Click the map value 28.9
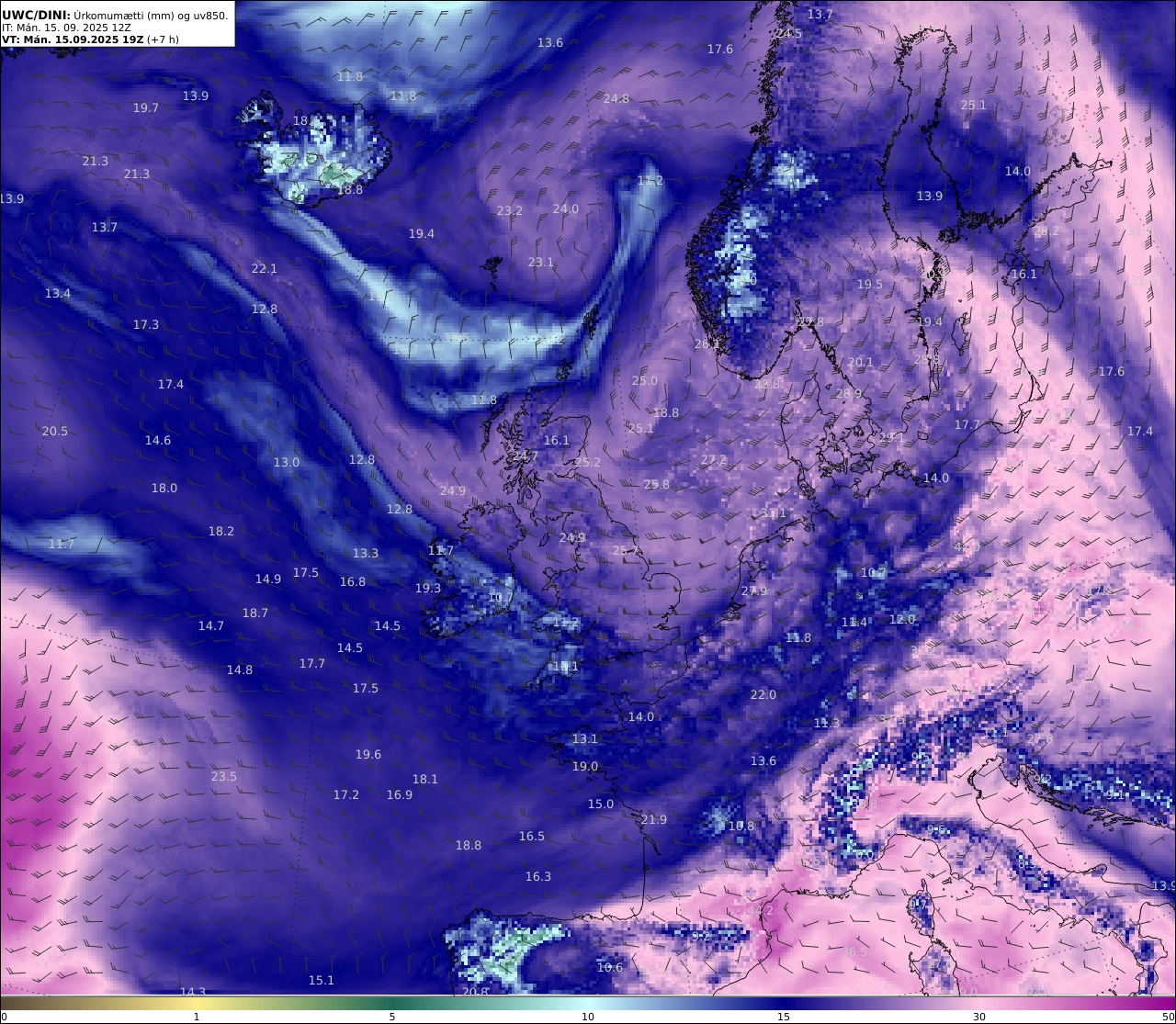Viewport: 1176px width, 1024px height. pos(850,394)
